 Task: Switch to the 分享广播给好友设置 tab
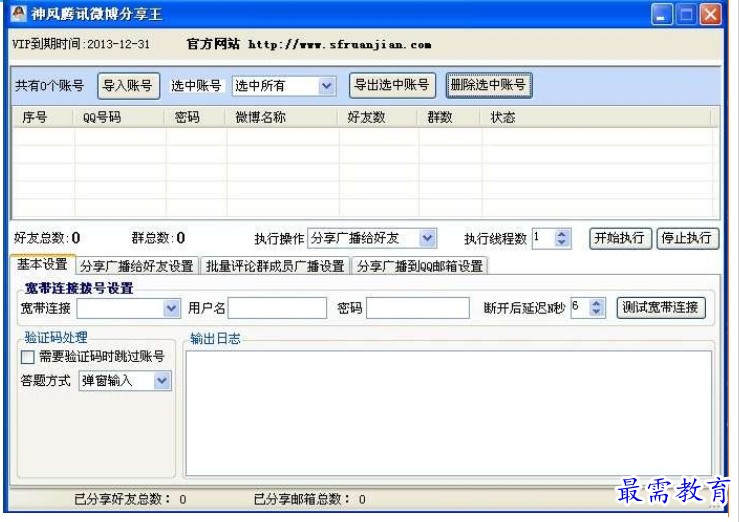(137, 266)
